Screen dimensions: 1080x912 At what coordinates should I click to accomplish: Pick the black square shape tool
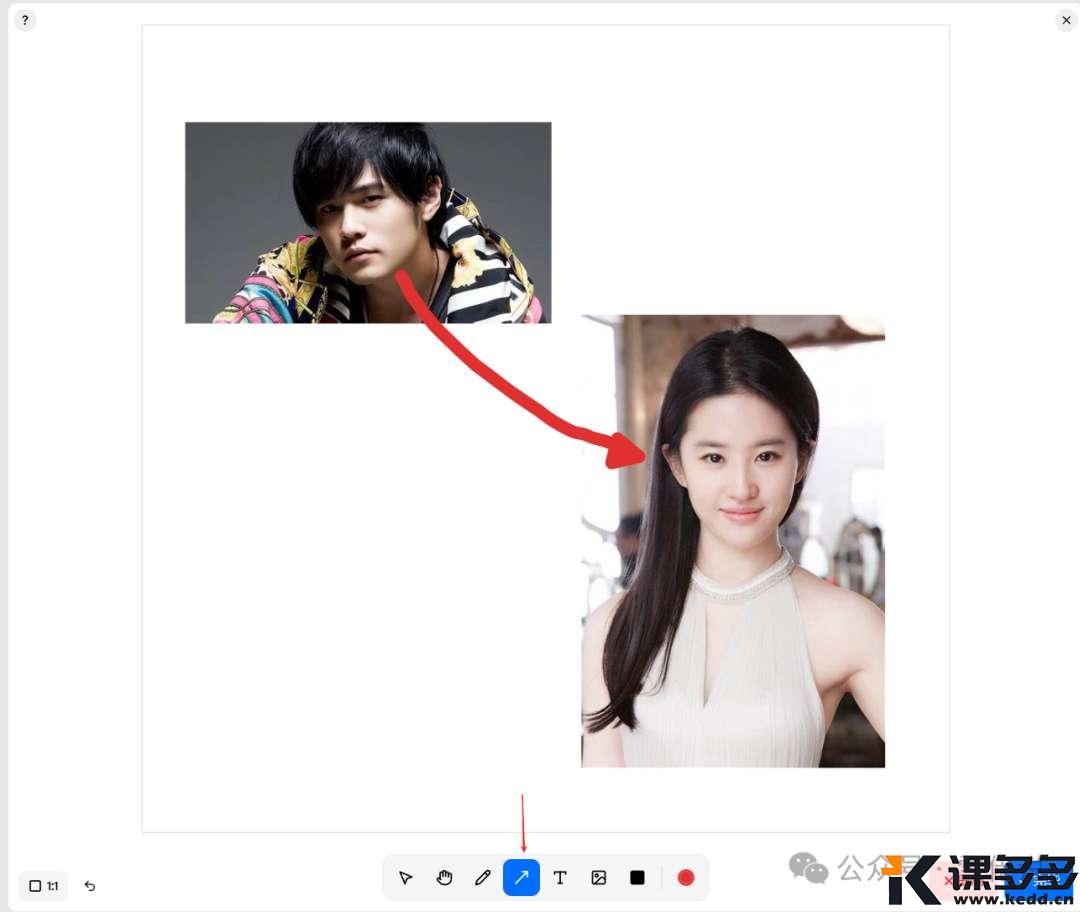pyautogui.click(x=637, y=878)
